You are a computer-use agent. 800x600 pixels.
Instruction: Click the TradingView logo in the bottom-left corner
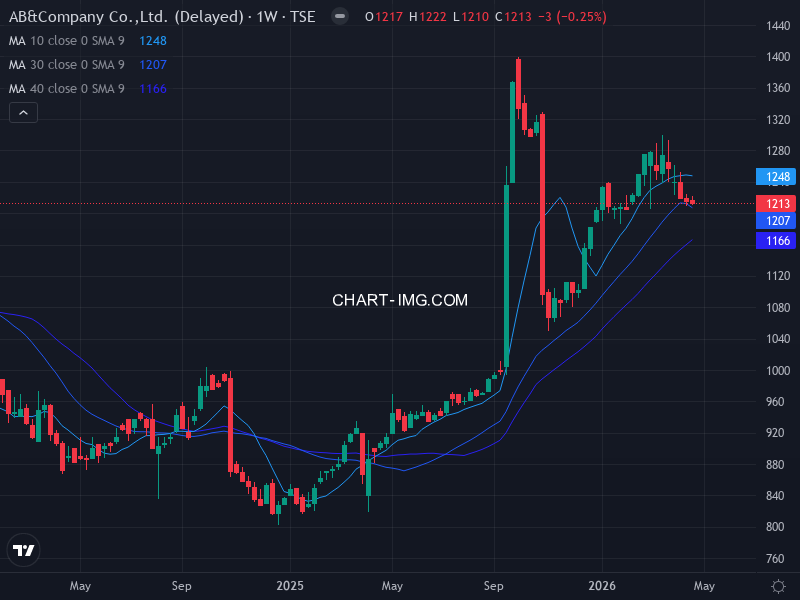coord(23,550)
